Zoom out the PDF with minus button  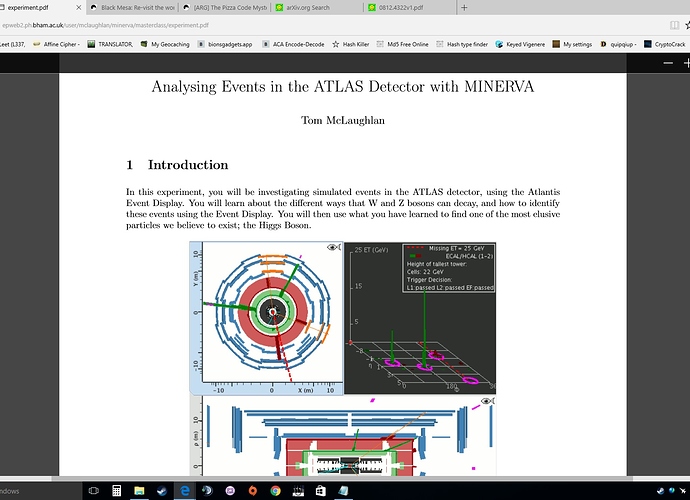[x=670, y=63]
